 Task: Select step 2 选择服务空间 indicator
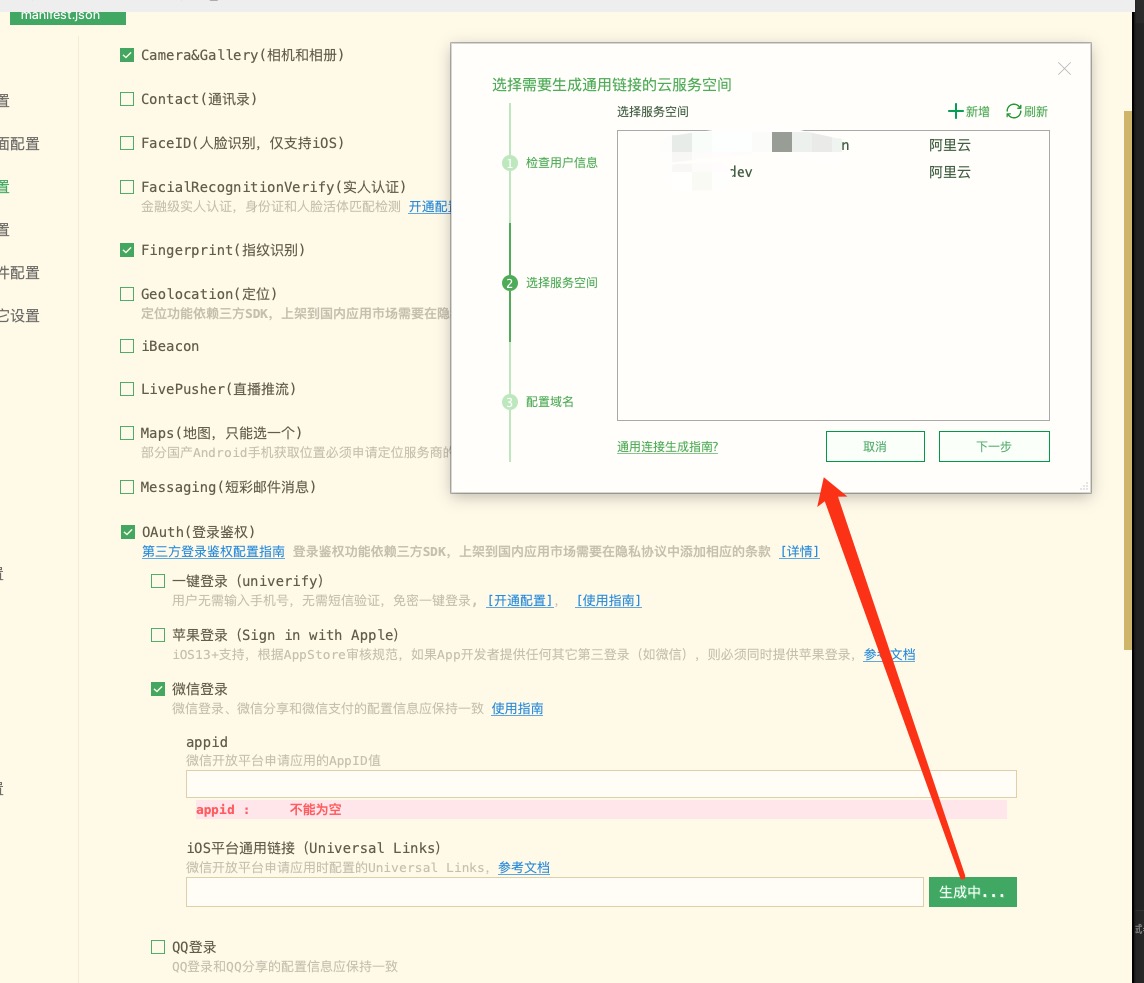click(510, 283)
